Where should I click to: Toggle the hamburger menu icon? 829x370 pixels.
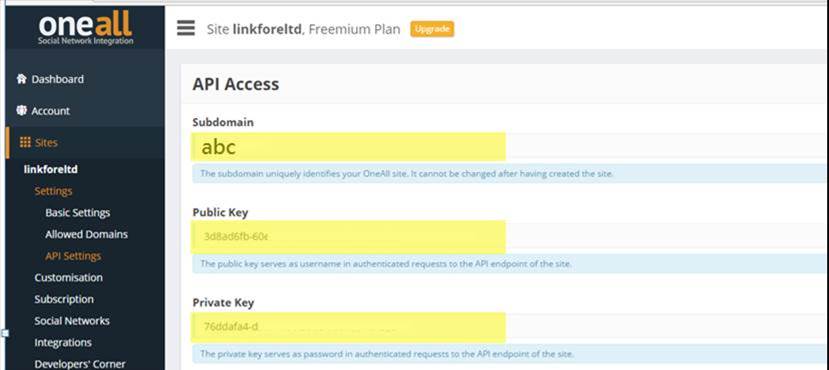186,28
